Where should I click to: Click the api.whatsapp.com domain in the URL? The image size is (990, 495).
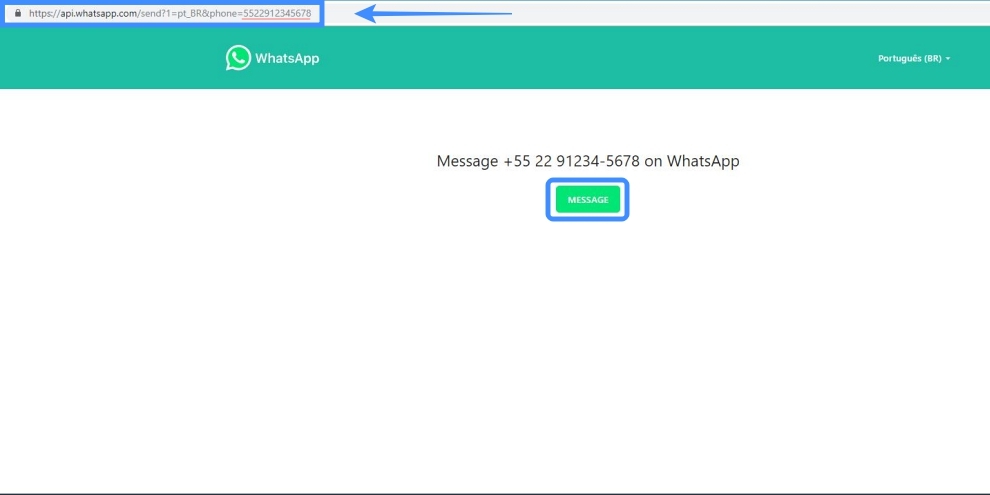[x=99, y=13]
